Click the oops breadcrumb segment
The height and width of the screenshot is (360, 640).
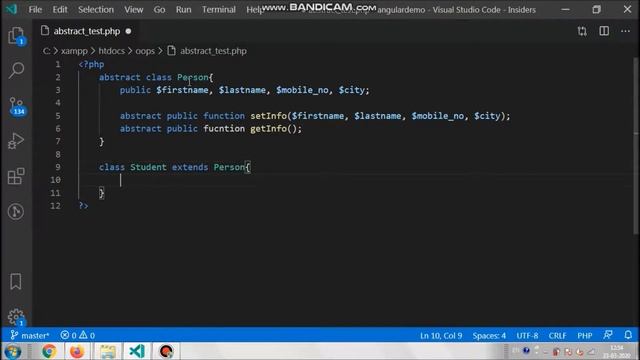pyautogui.click(x=145, y=51)
